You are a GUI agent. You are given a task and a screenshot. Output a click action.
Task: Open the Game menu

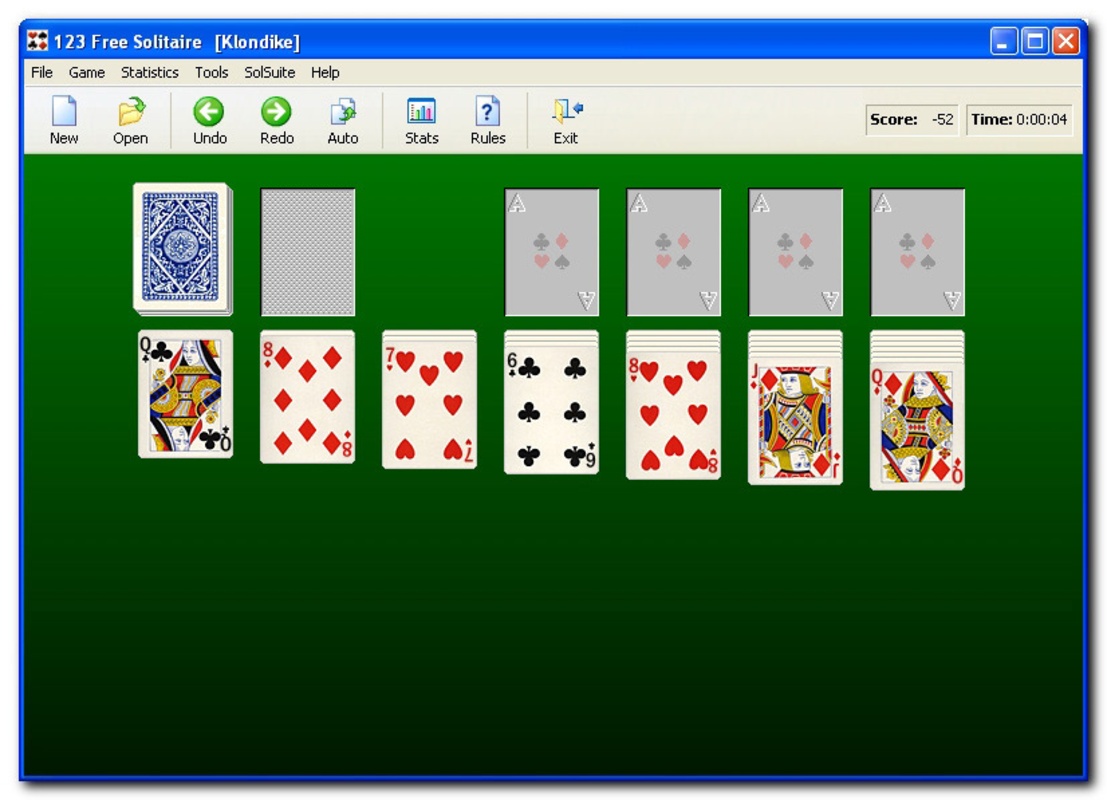click(x=87, y=72)
